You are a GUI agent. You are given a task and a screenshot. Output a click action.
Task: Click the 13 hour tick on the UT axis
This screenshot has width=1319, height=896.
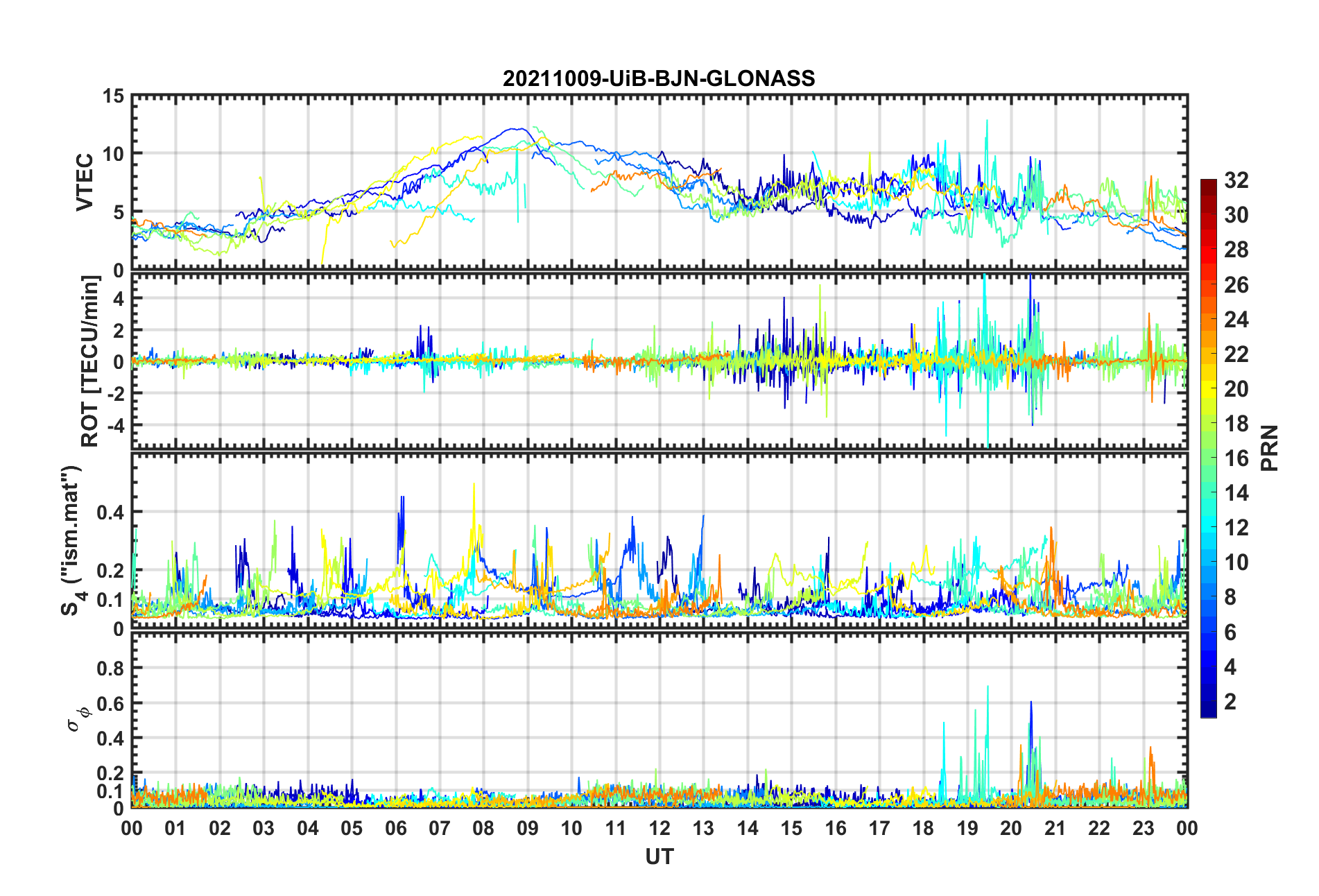pos(703,828)
